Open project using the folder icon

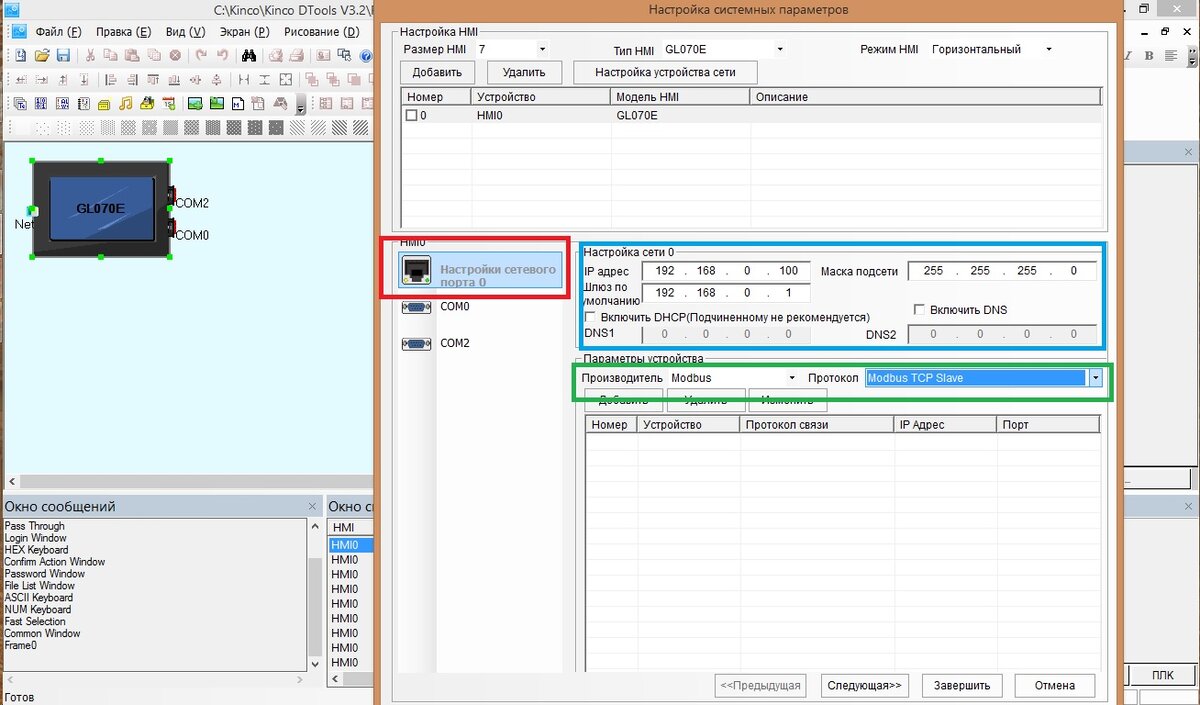pyautogui.click(x=42, y=55)
